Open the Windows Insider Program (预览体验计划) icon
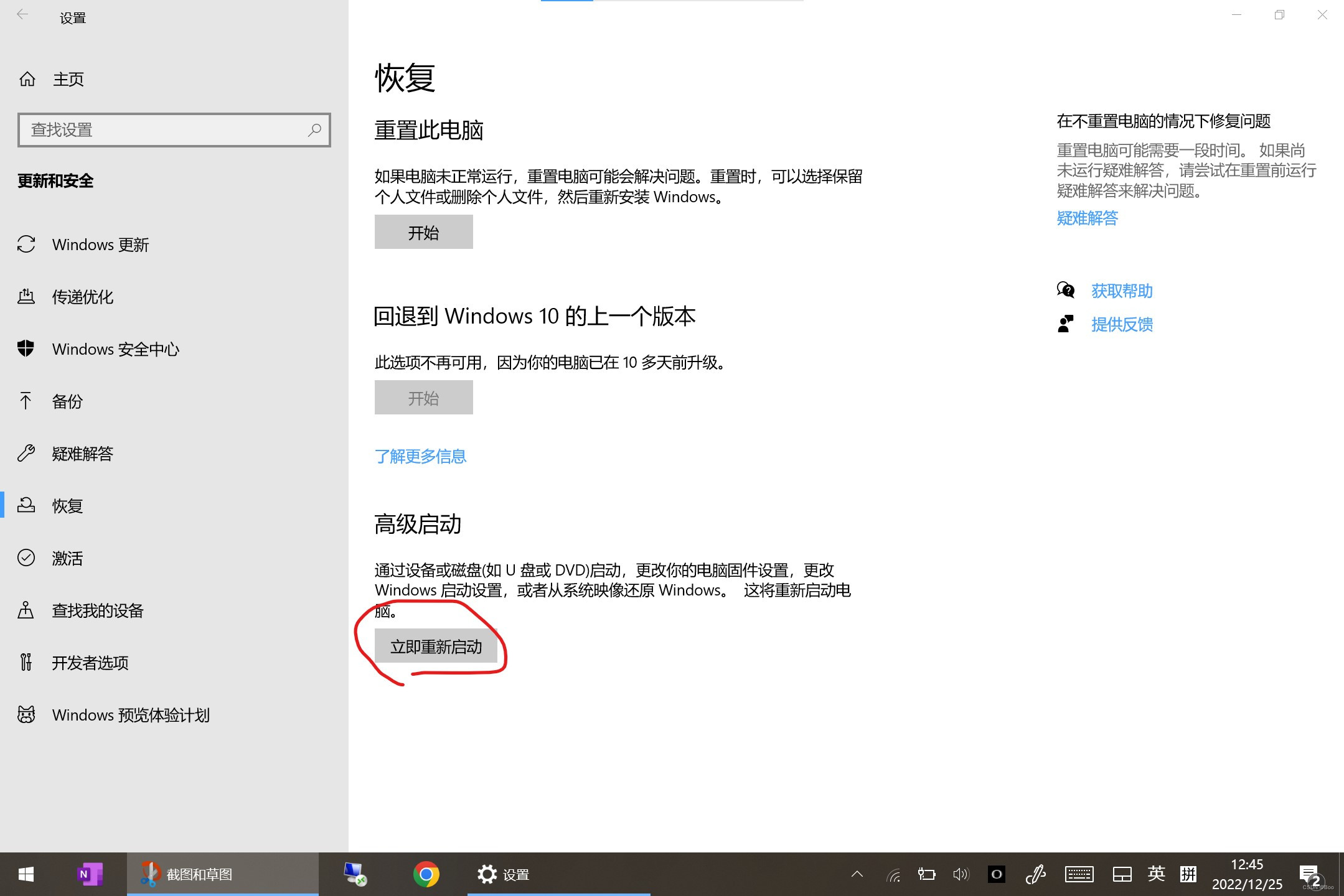The width and height of the screenshot is (1344, 896). (26, 715)
